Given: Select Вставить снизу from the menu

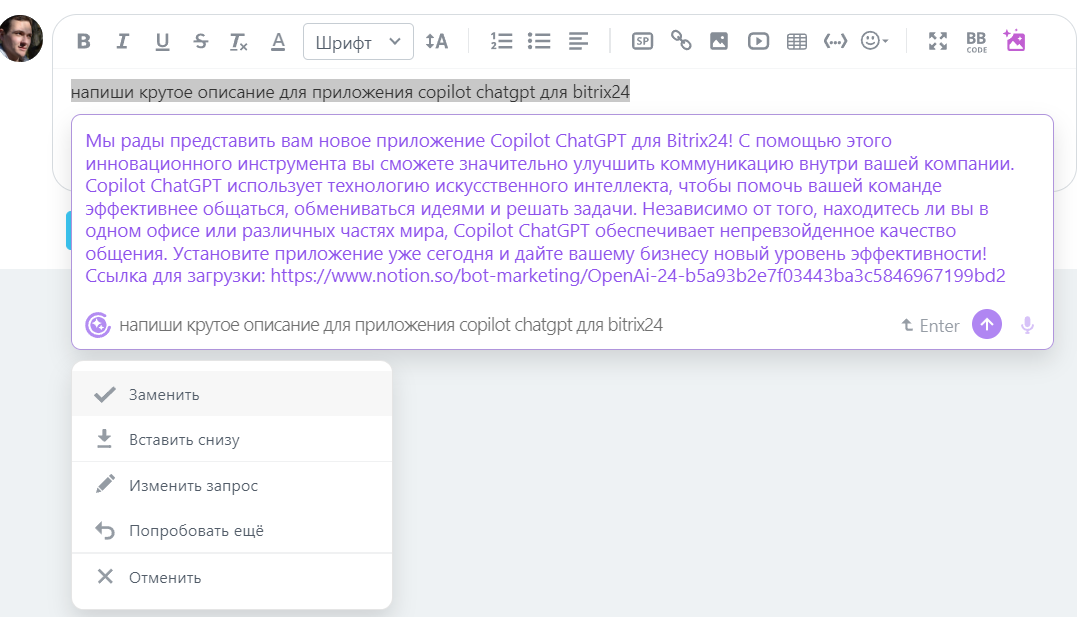Looking at the screenshot, I should coord(184,439).
